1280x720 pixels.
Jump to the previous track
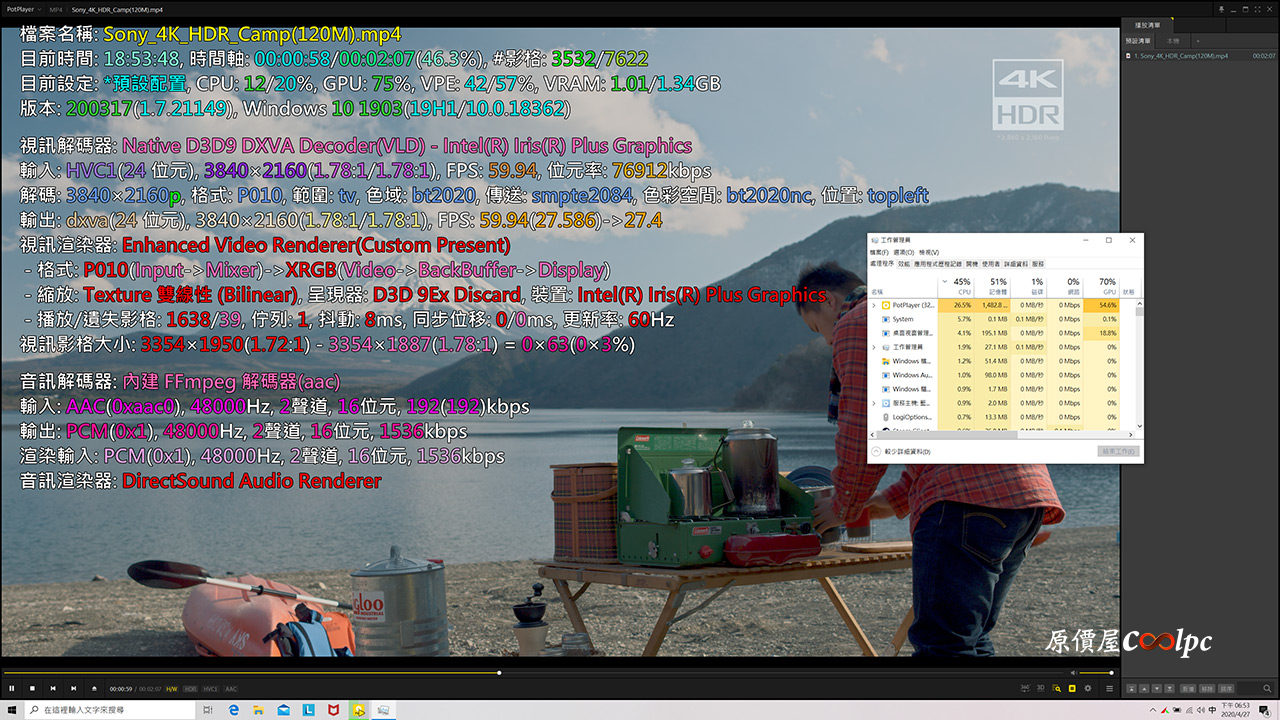[53, 688]
